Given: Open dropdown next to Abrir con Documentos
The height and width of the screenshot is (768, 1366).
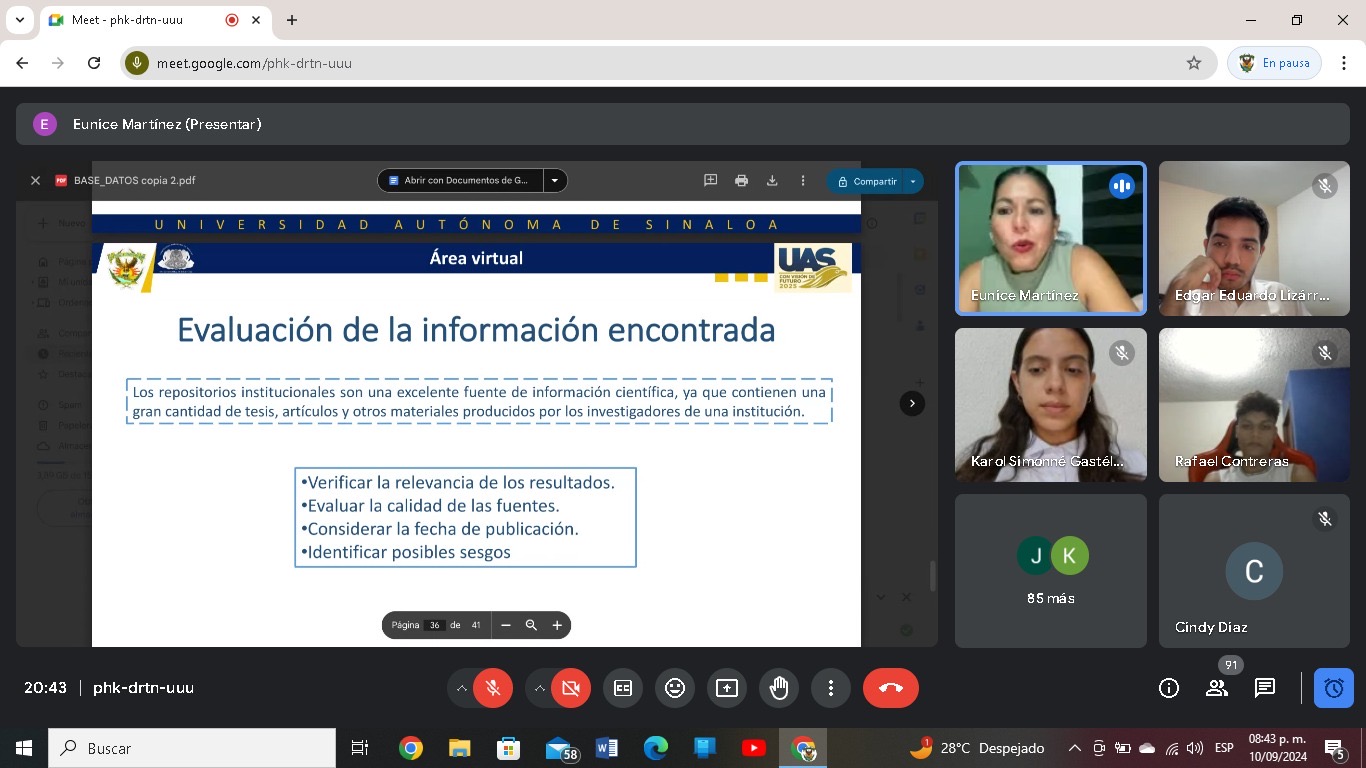Looking at the screenshot, I should [x=555, y=181].
